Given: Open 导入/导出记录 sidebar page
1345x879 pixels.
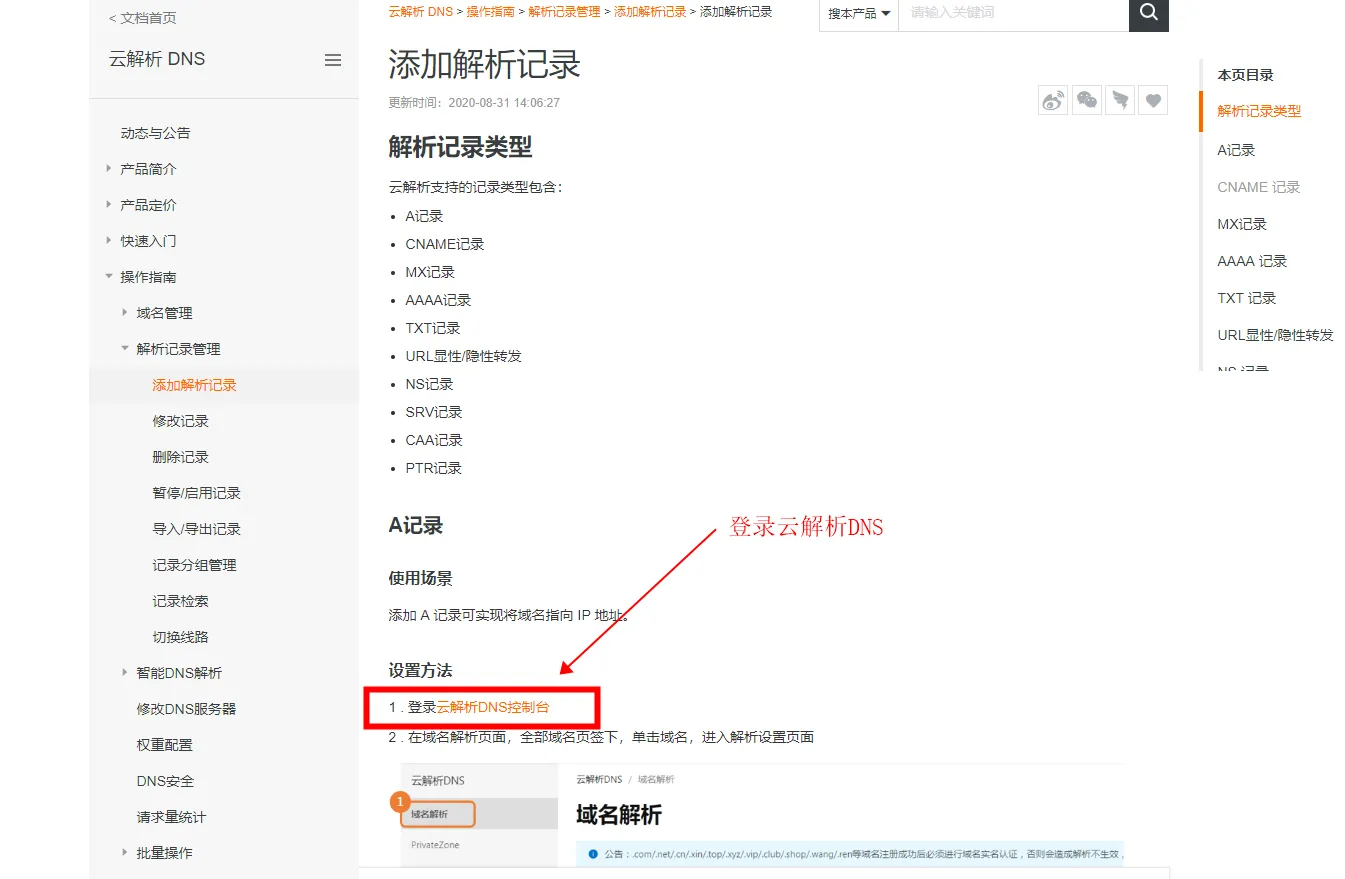Looking at the screenshot, I should [x=196, y=529].
